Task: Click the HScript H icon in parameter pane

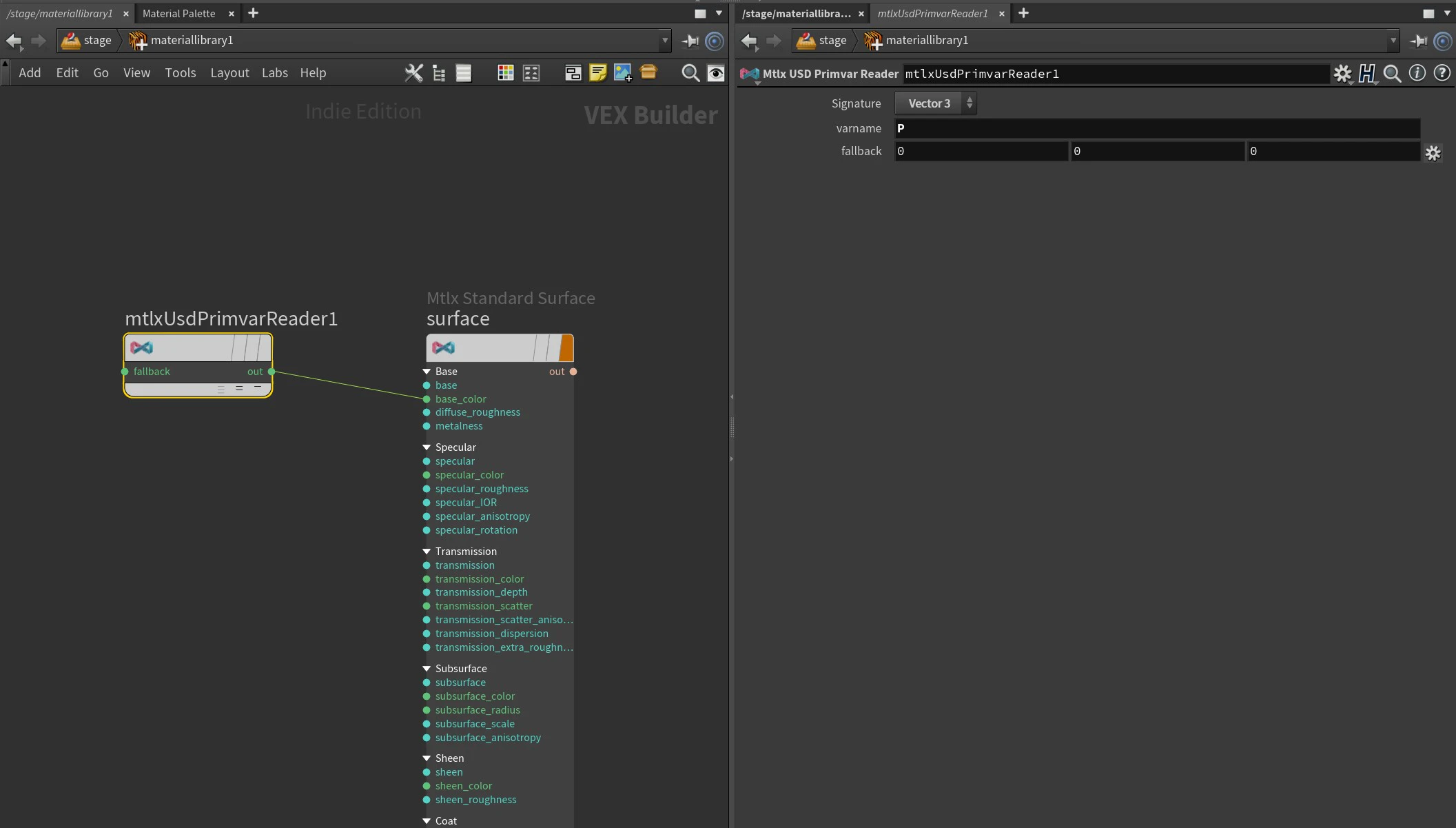Action: point(1367,73)
